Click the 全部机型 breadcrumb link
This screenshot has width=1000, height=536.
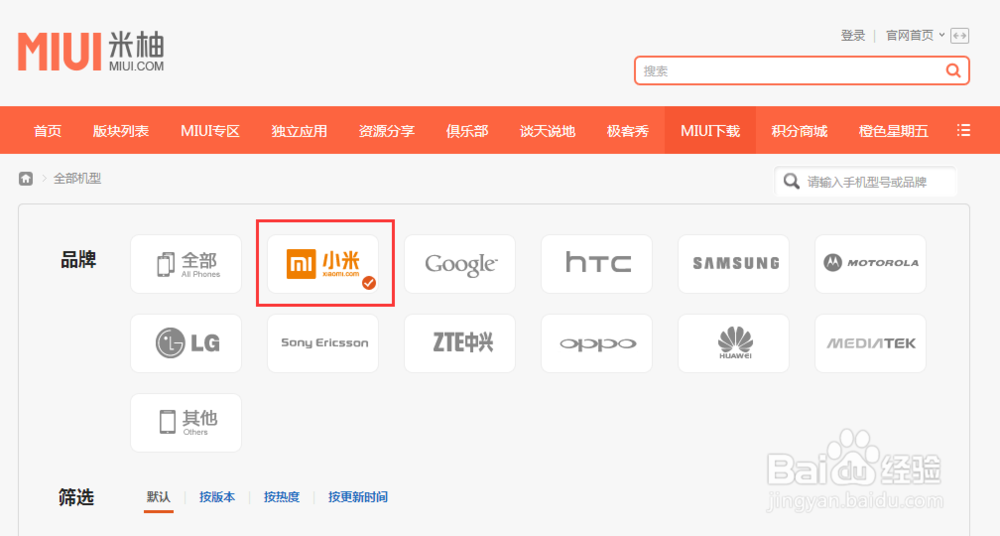click(x=77, y=179)
